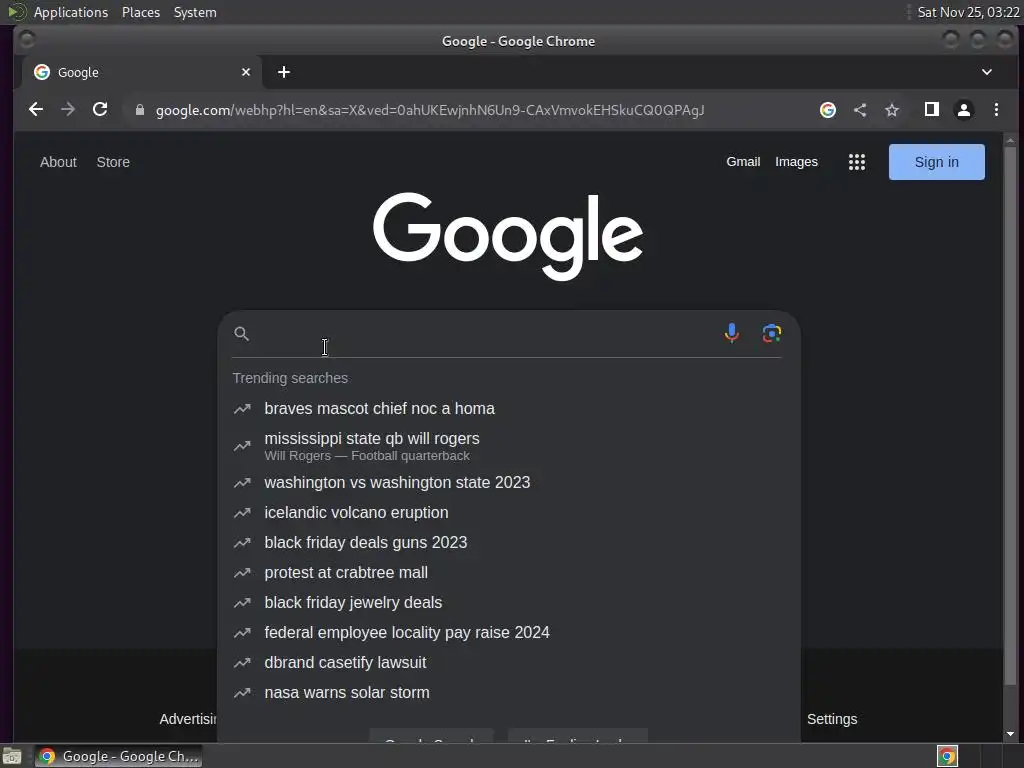Select 'braves mascot chief noc a homa' suggestion
Viewport: 1024px width, 768px height.
click(x=507, y=408)
